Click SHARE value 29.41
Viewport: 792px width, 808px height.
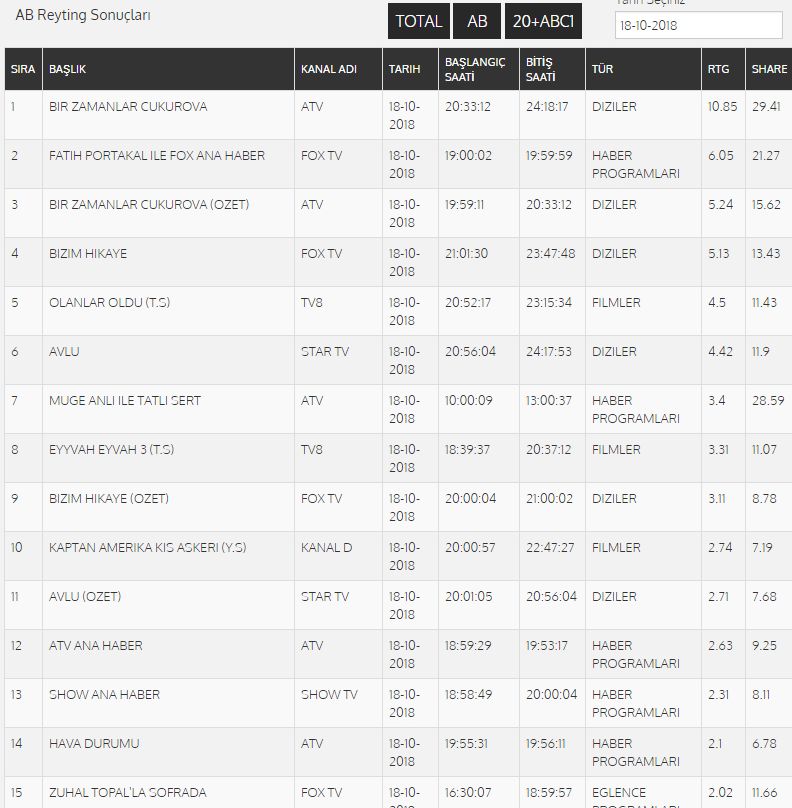[x=766, y=107]
